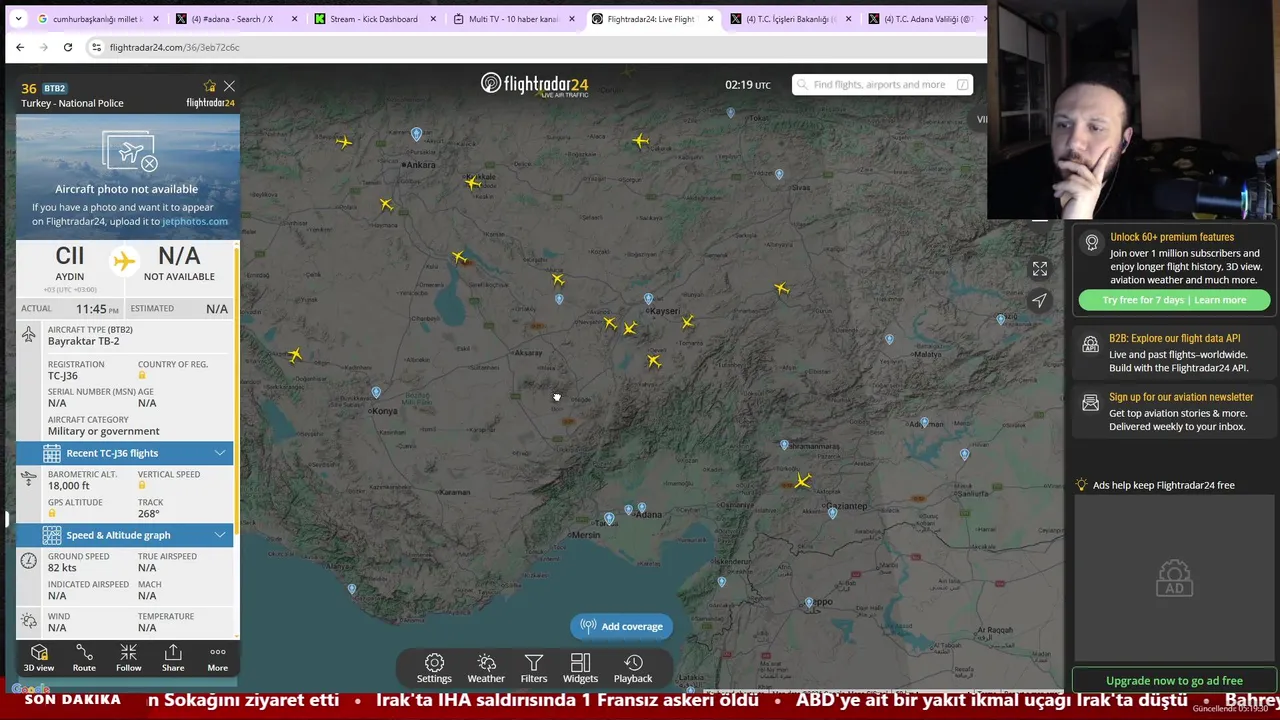This screenshot has width=1280, height=720.
Task: Open the jetphotos.com link
Action: click(195, 221)
